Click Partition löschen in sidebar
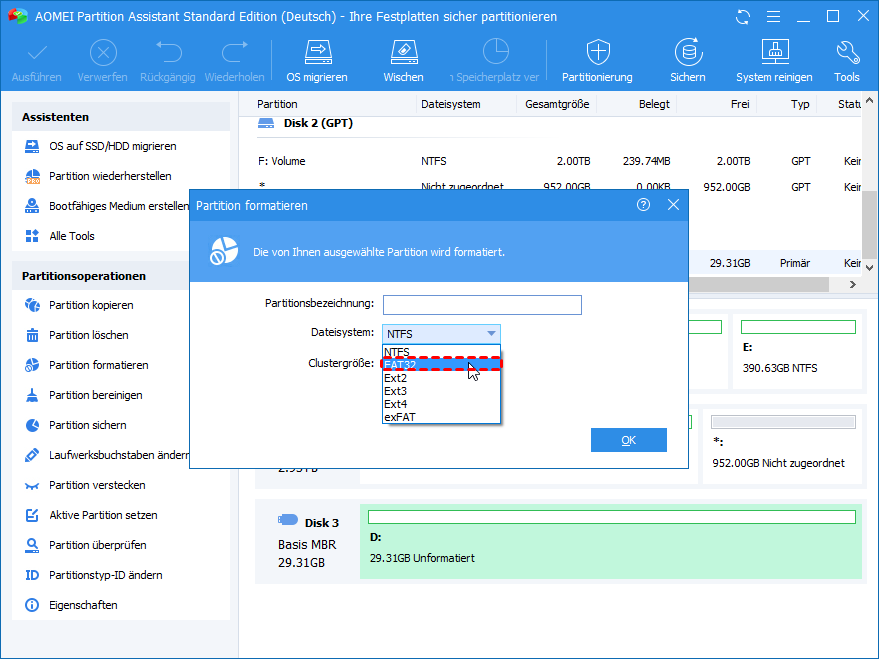This screenshot has width=879, height=659. tap(88, 335)
